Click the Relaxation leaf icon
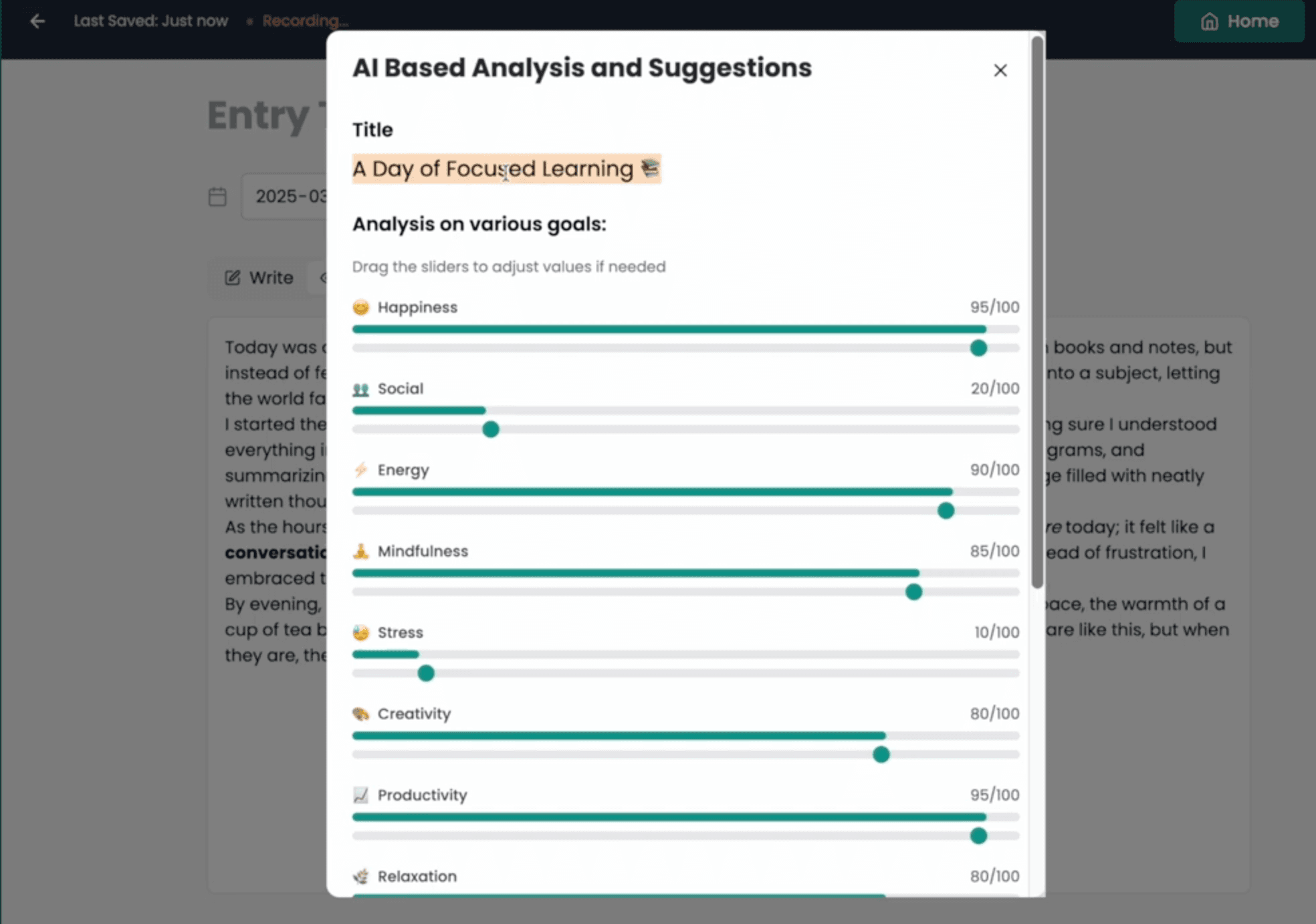 (x=360, y=876)
